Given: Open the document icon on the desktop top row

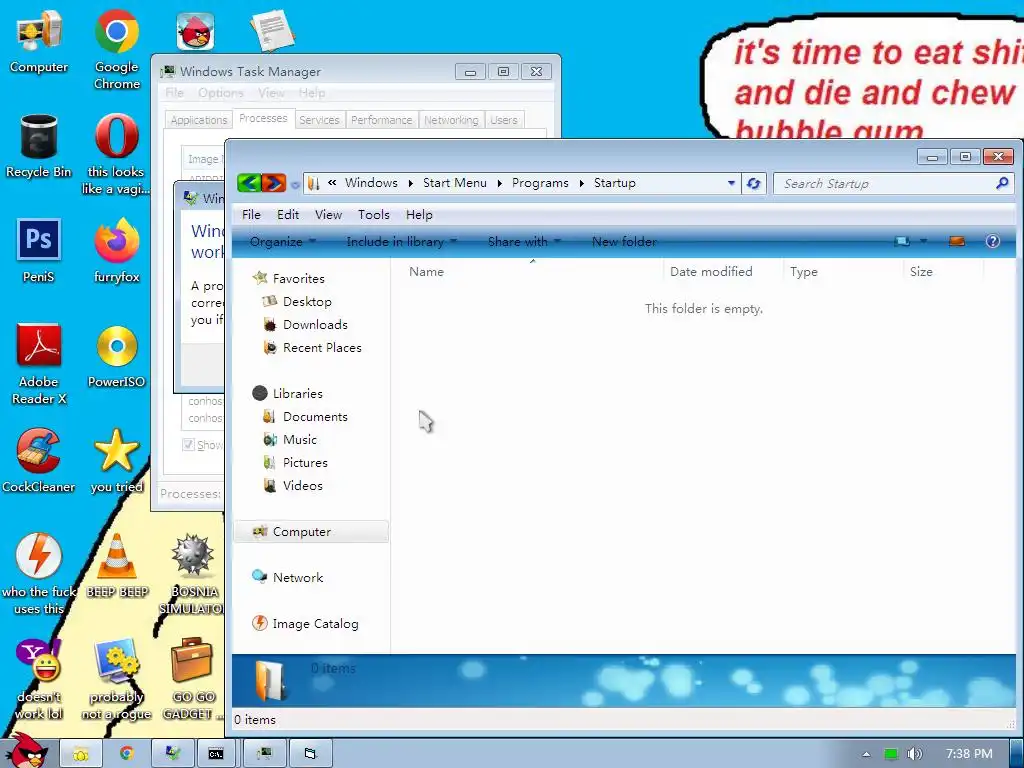Looking at the screenshot, I should 272,30.
